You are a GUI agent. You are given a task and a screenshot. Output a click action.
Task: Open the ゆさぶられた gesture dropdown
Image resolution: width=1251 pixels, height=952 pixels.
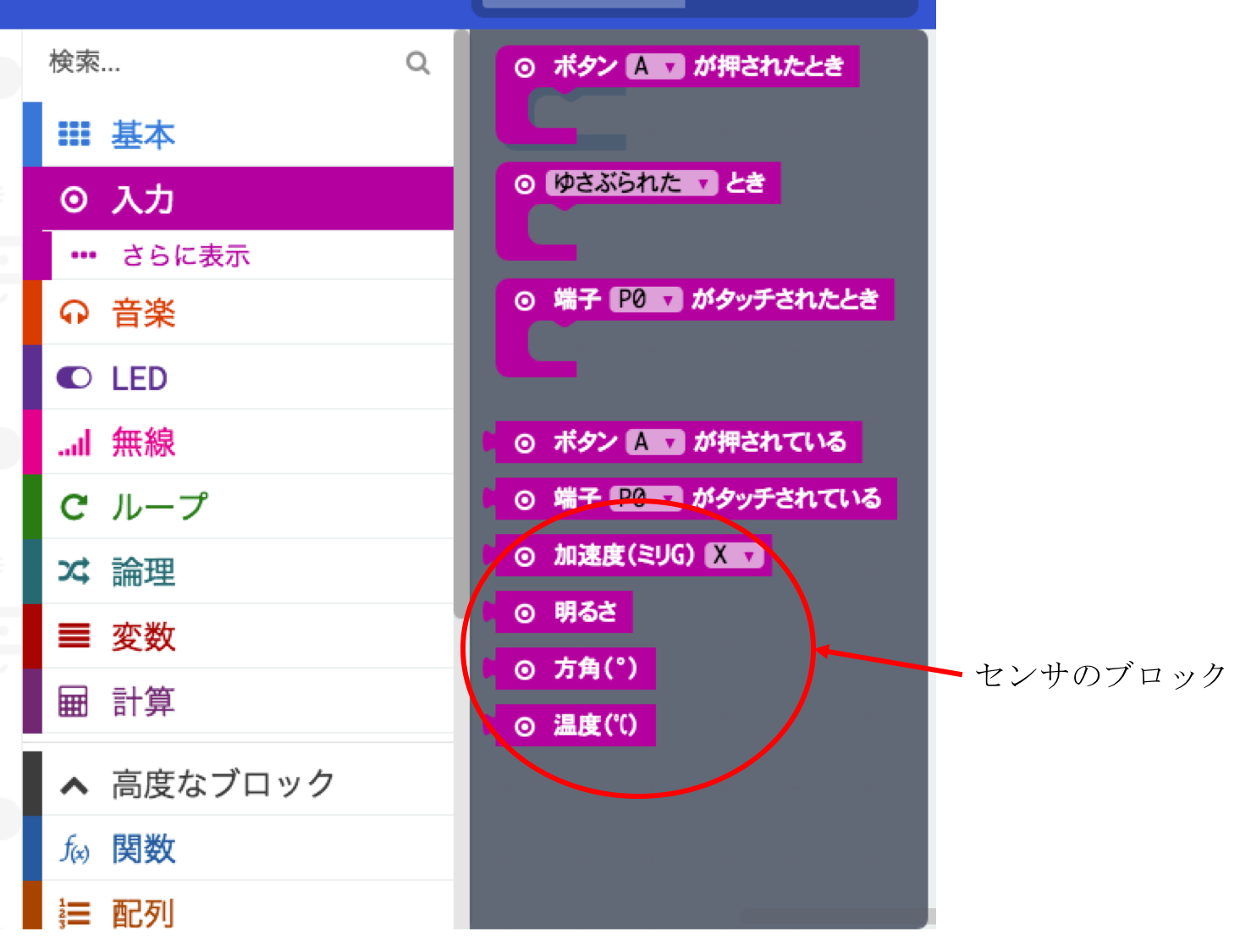(631, 183)
